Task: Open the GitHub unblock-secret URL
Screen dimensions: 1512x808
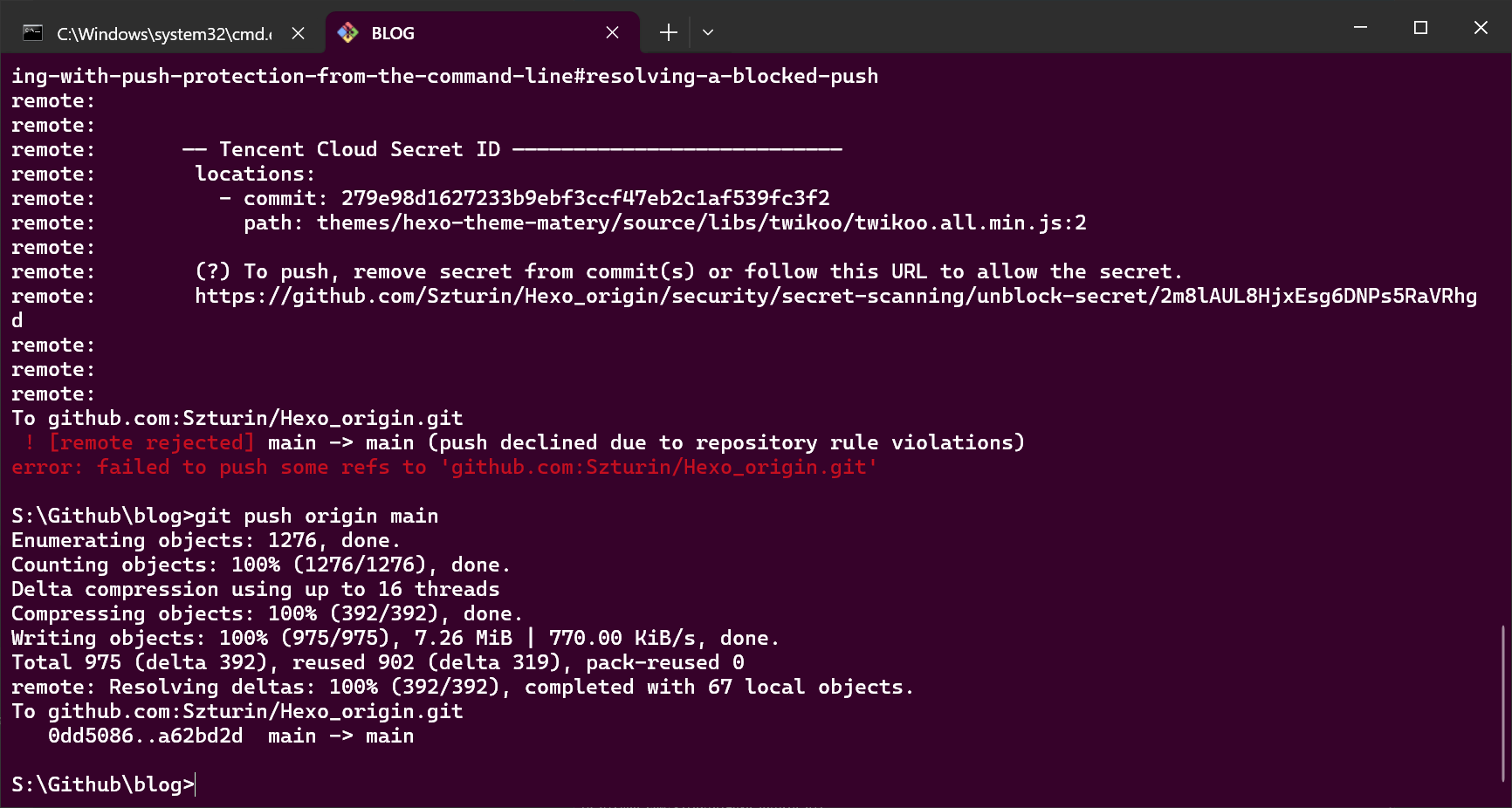Action: (835, 297)
